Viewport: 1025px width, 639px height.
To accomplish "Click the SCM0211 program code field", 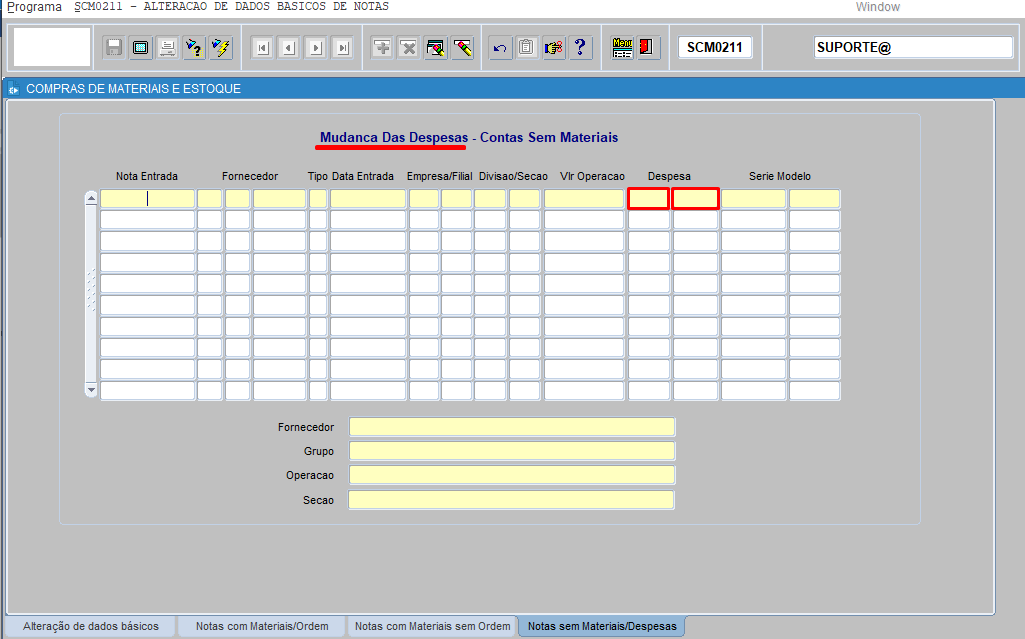I will click(714, 48).
